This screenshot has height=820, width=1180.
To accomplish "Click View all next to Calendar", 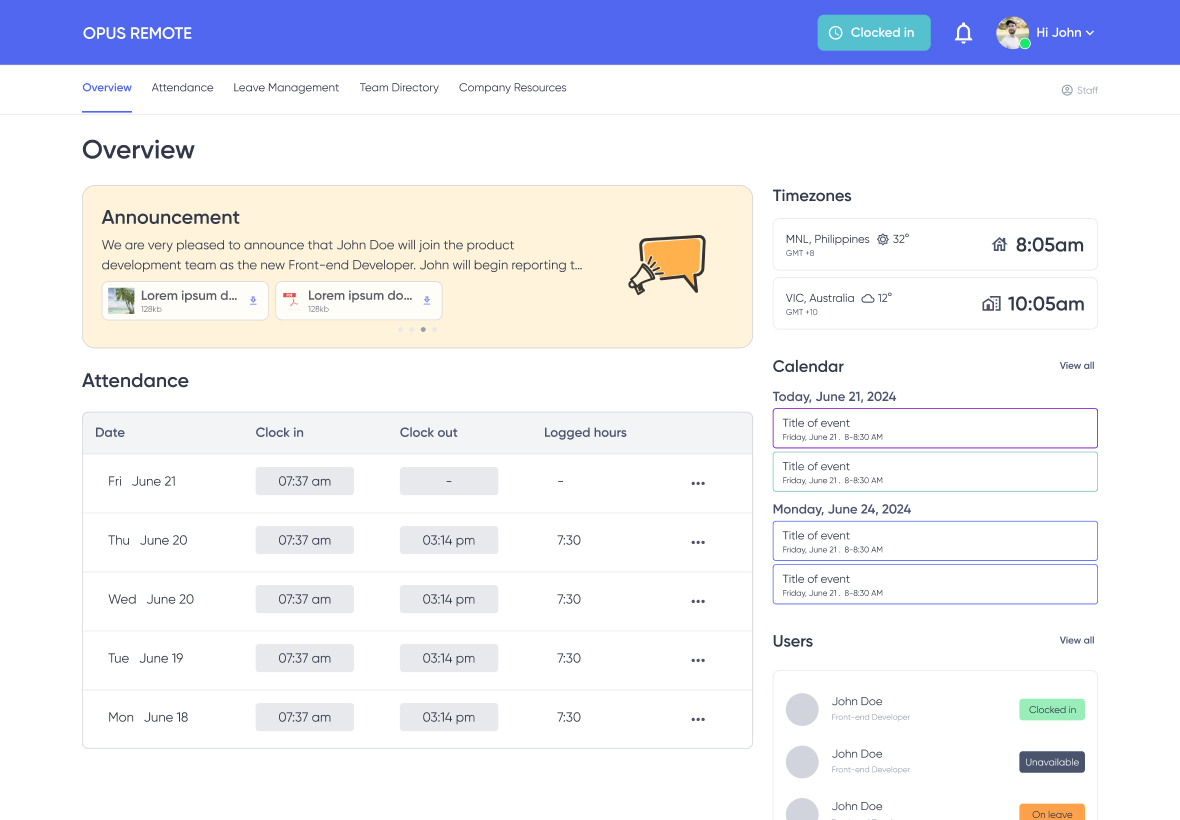I will click(x=1076, y=366).
